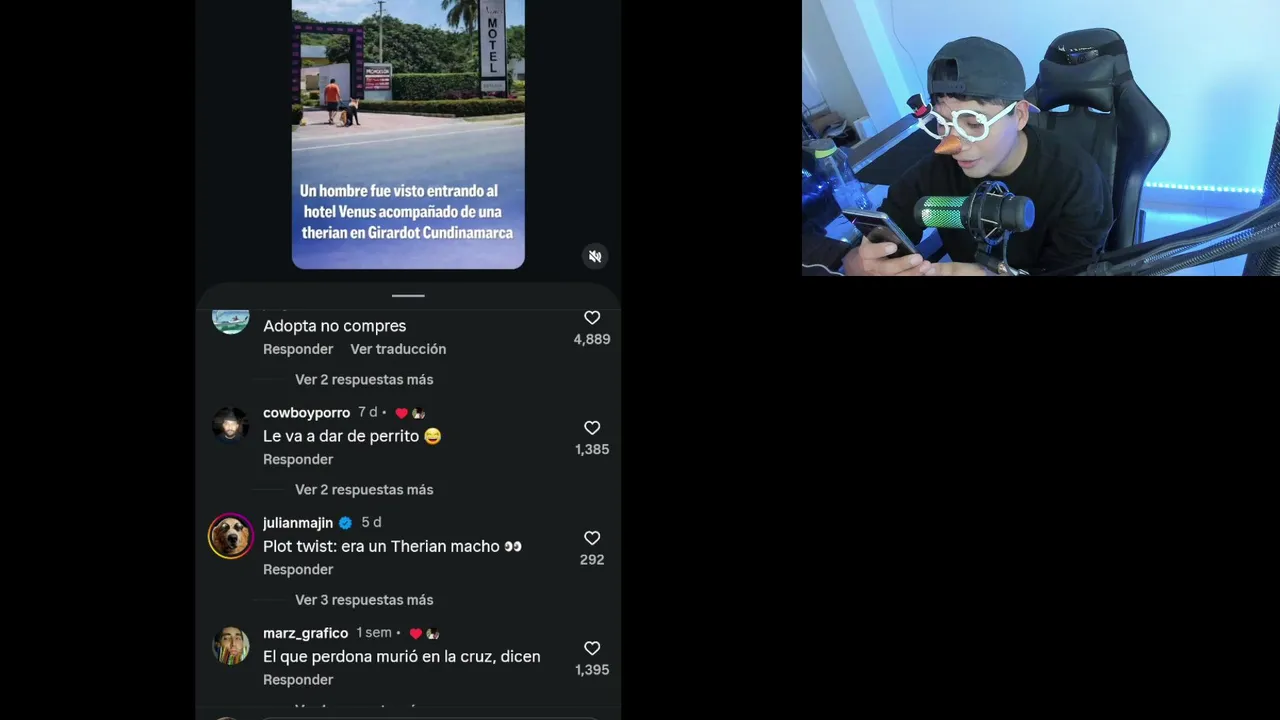Grab the comments sheet drag handle
This screenshot has width=1280, height=720.
(408, 296)
